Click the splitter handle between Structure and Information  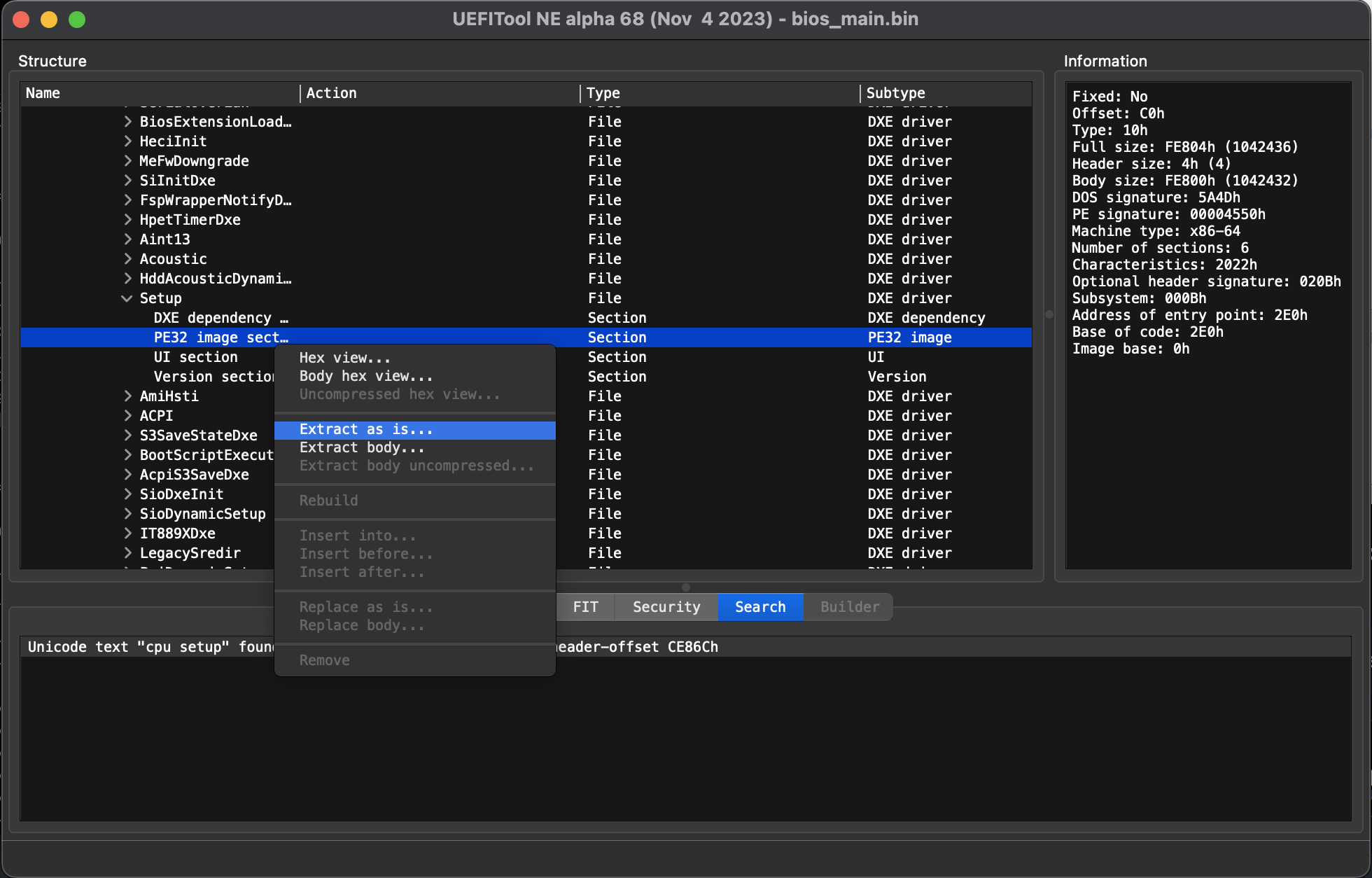pyautogui.click(x=1049, y=314)
